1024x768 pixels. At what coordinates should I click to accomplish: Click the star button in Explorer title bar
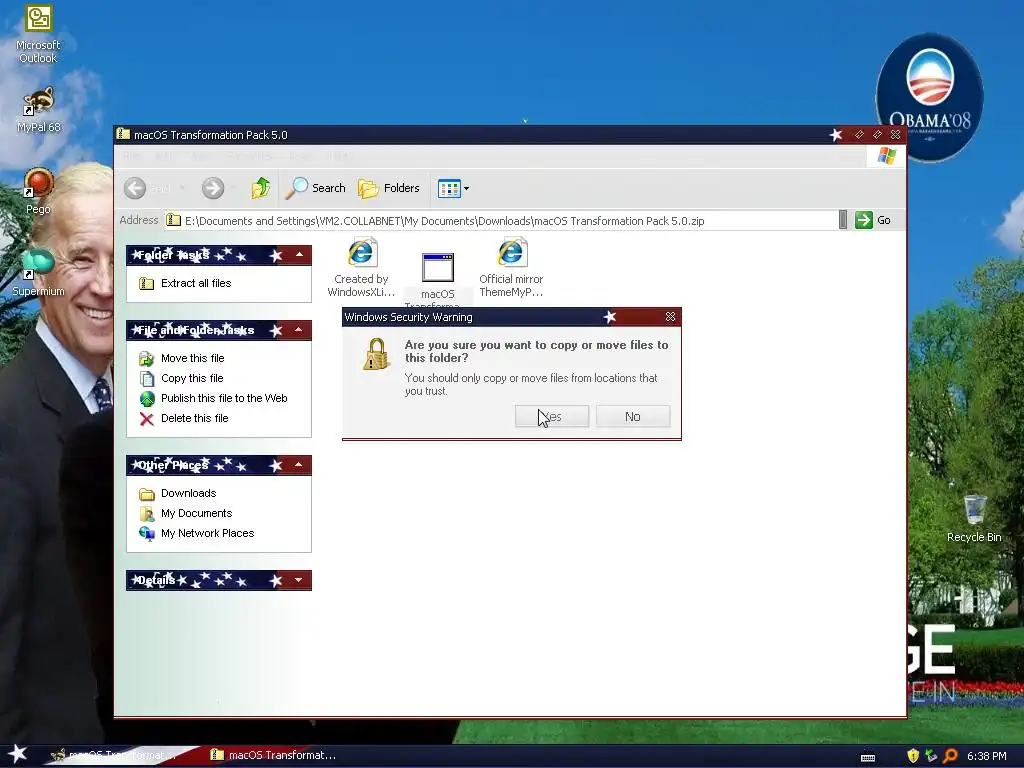click(836, 135)
